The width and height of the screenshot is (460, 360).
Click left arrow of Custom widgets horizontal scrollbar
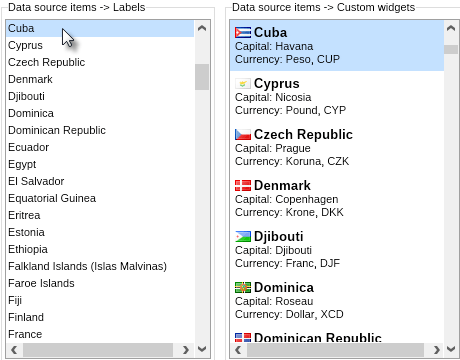click(238, 350)
